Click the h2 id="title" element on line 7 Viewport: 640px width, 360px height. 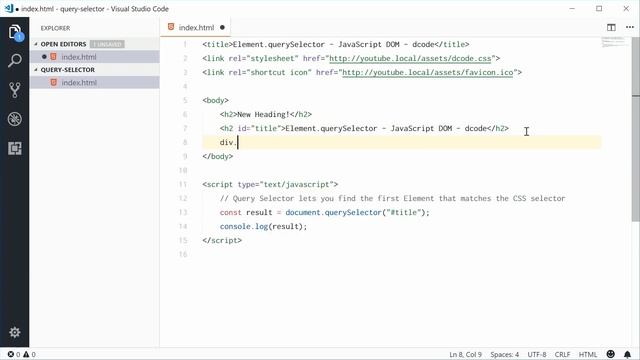[364, 128]
